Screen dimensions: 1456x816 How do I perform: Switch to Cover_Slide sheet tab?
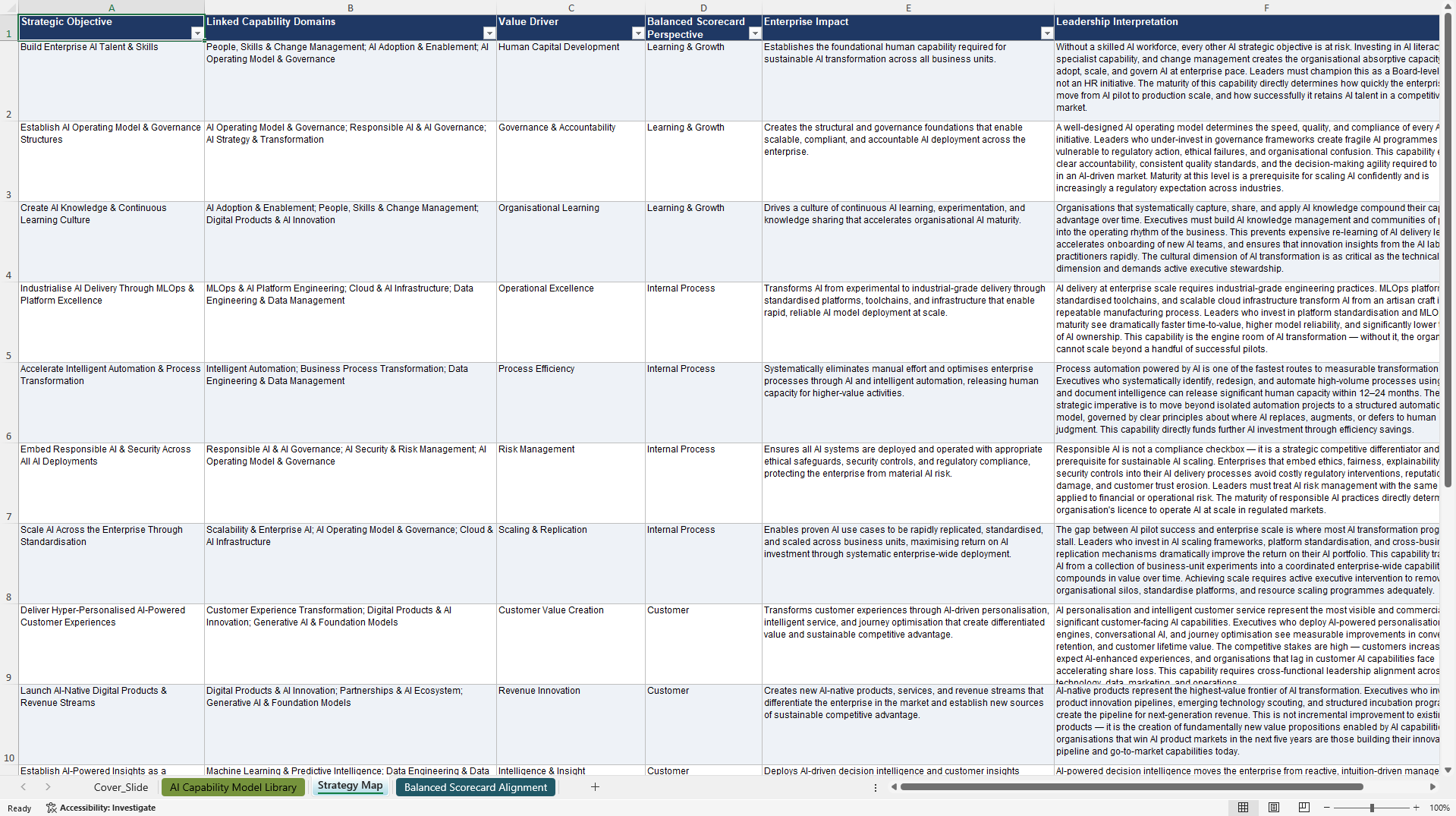[x=121, y=787]
